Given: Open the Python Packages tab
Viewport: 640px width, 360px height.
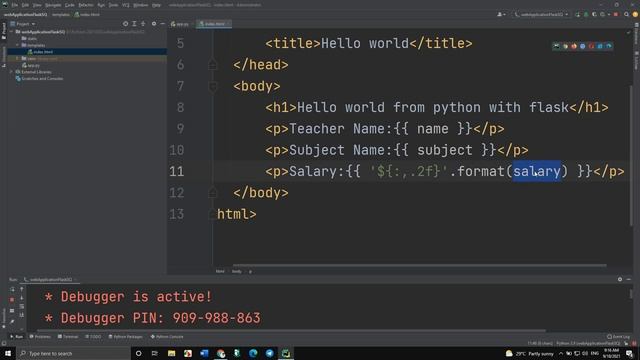Looking at the screenshot, I should pos(126,337).
